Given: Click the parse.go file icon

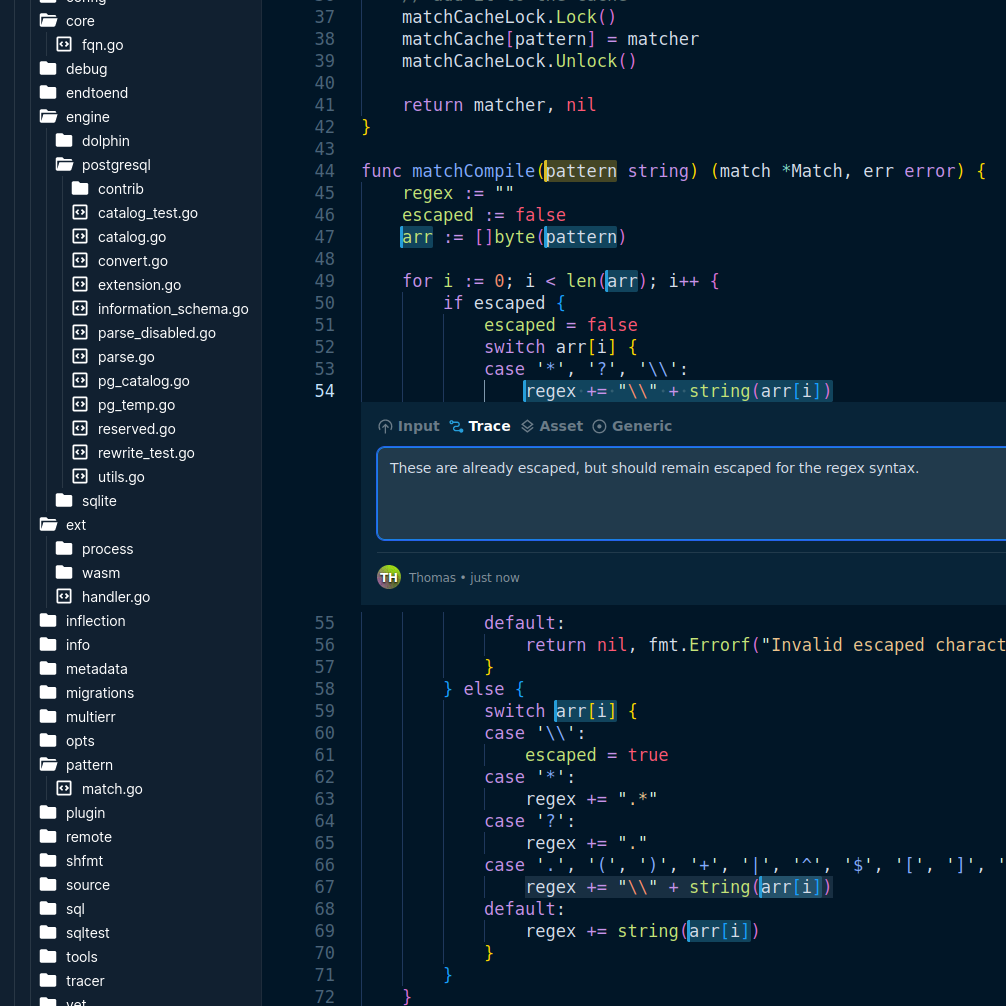Looking at the screenshot, I should coord(80,357).
